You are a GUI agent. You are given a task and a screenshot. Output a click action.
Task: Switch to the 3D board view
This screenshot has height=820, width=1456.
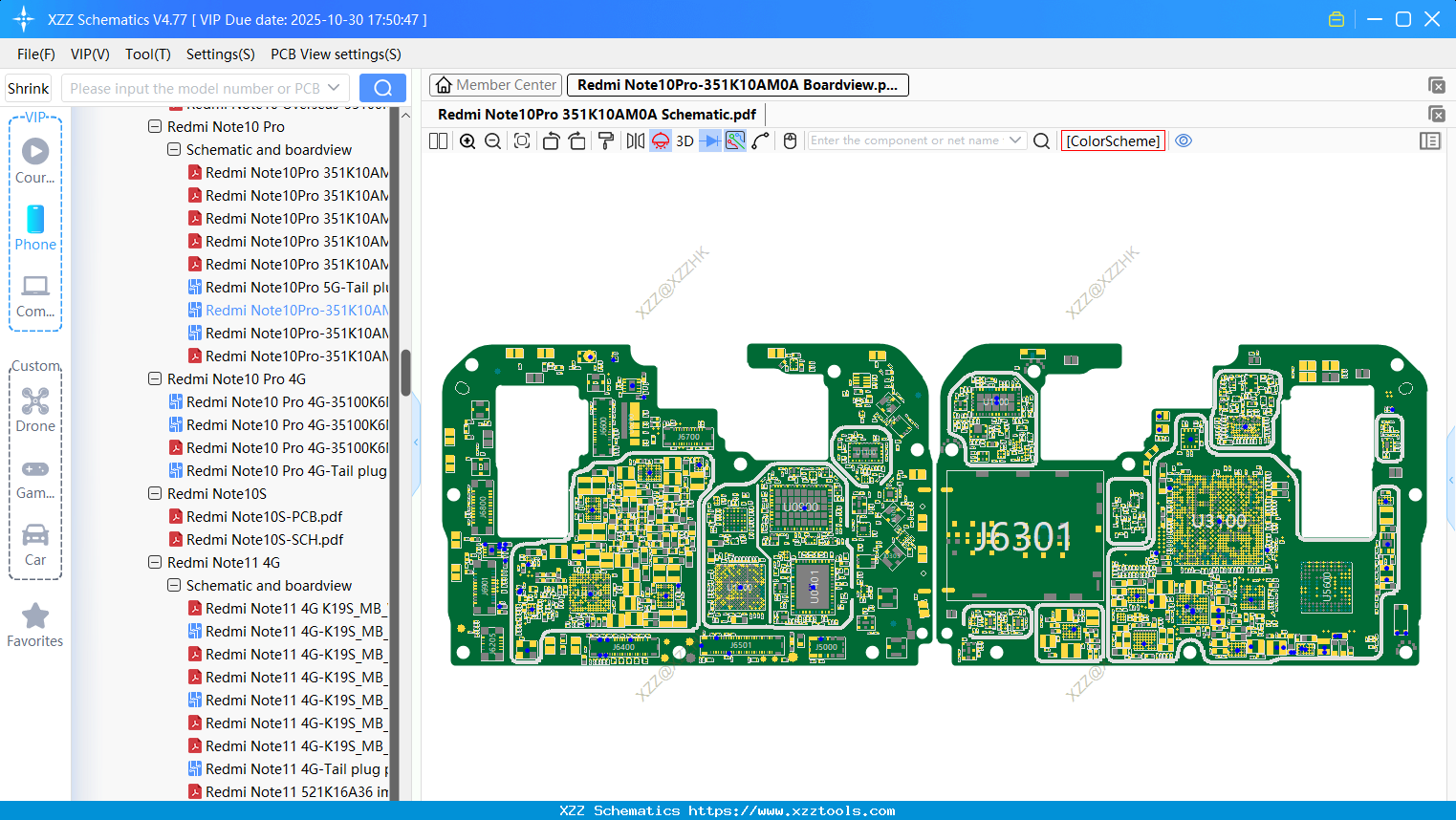pyautogui.click(x=685, y=141)
